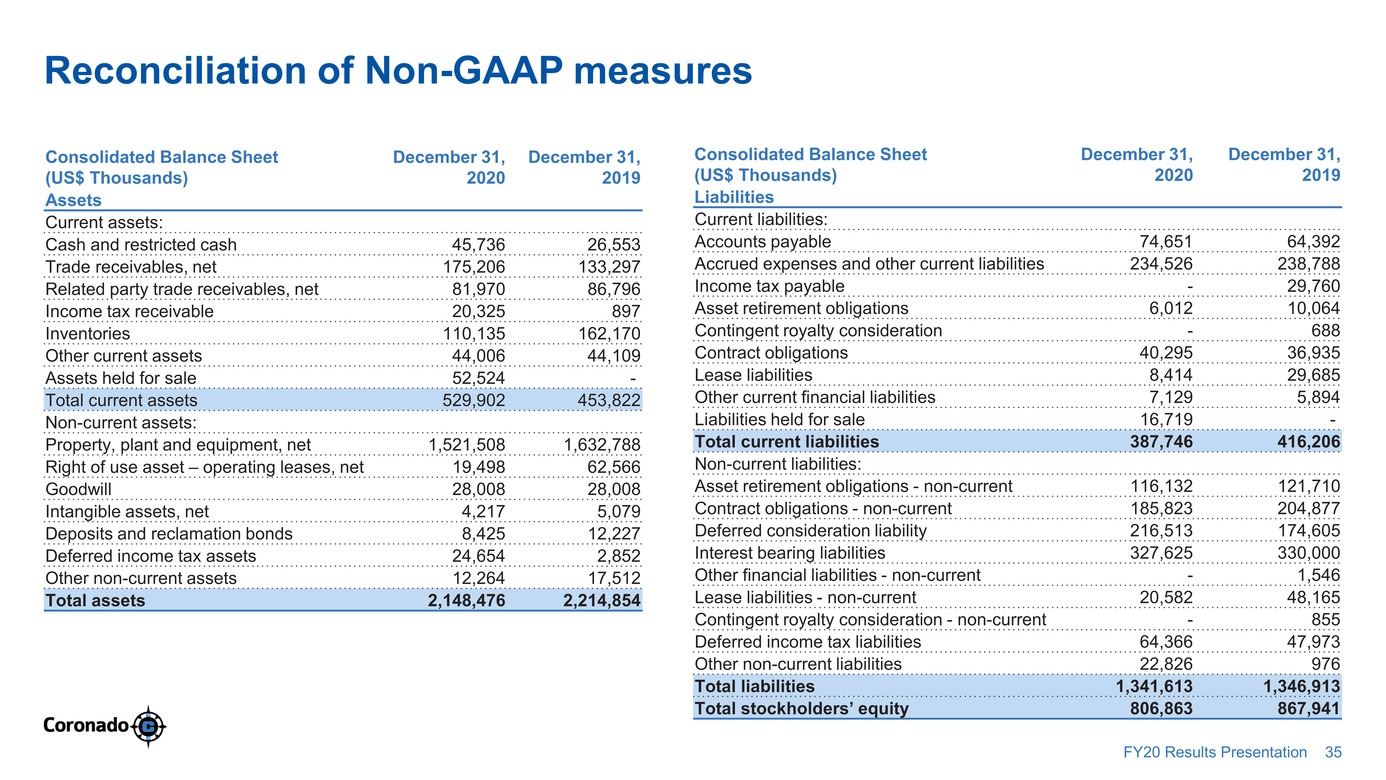Click 'Contingent royalty consideration' current row label
Screen dimensions: 1386x780
point(818,330)
